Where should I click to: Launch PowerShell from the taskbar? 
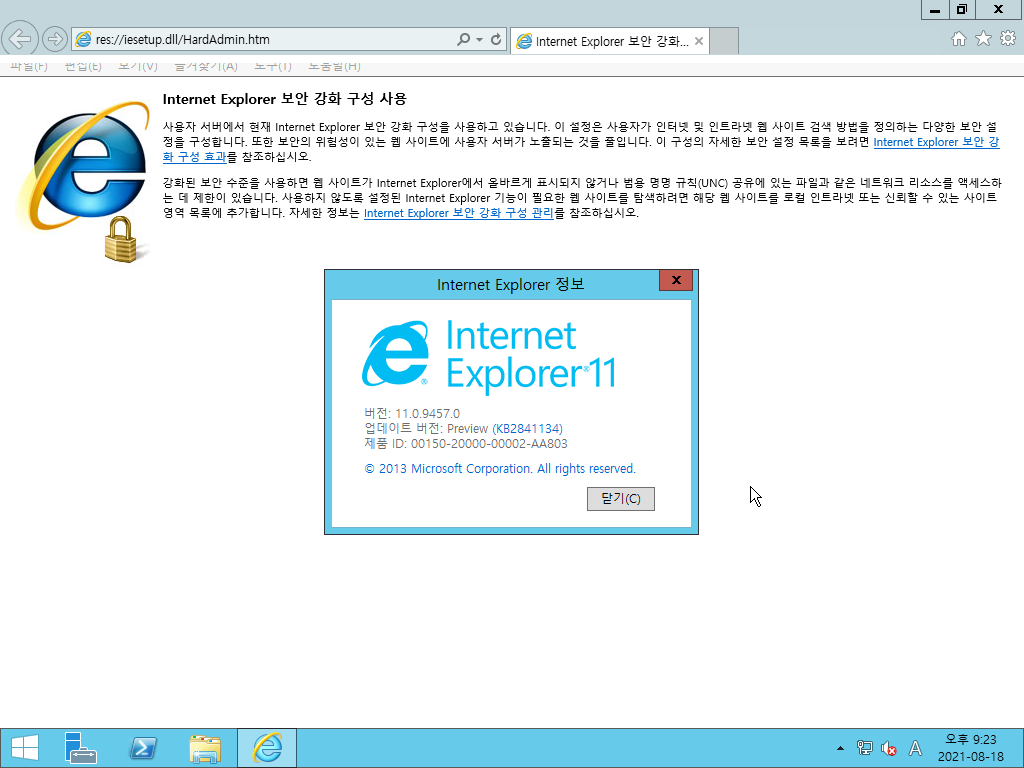(143, 748)
